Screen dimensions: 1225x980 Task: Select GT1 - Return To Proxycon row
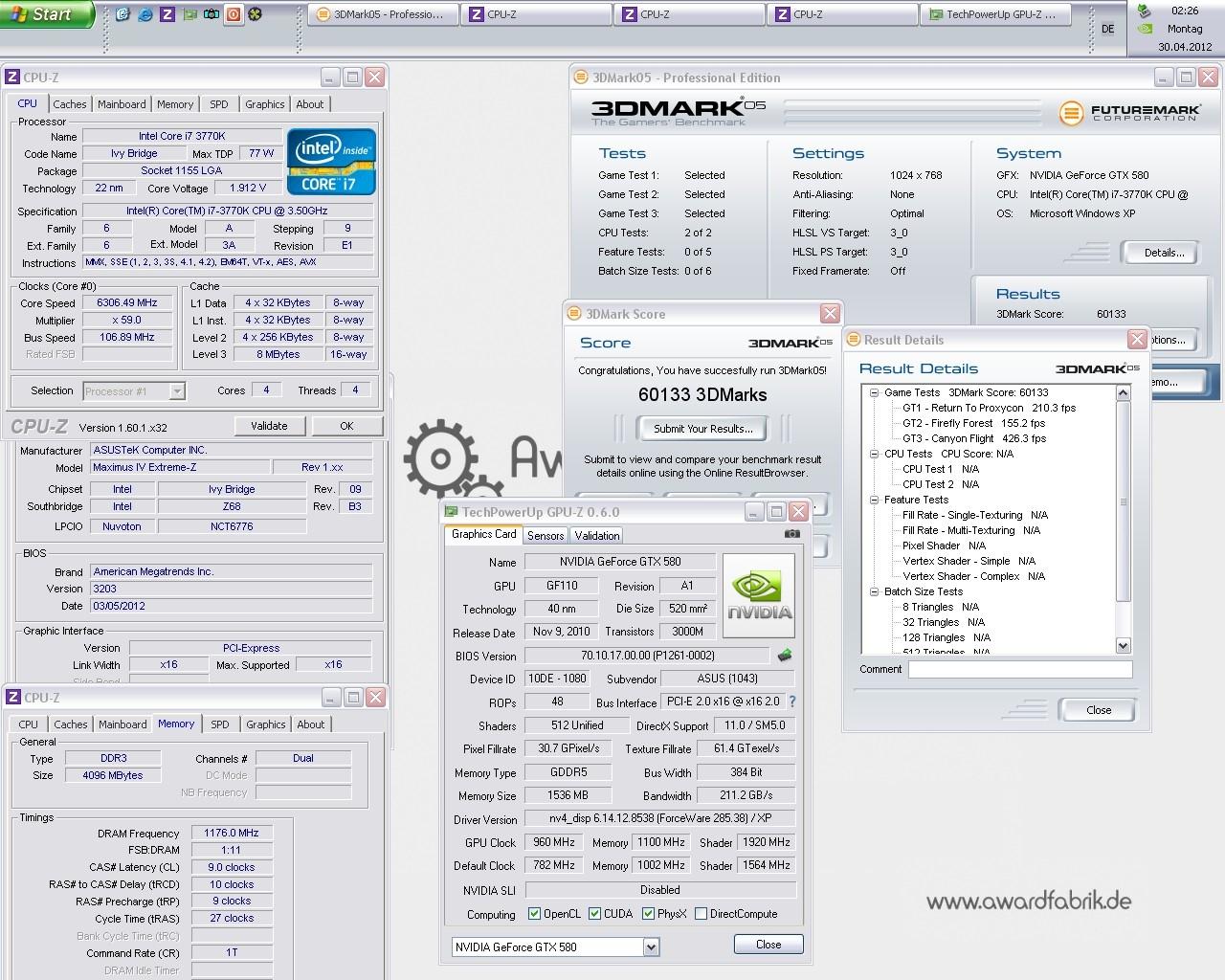(x=989, y=408)
